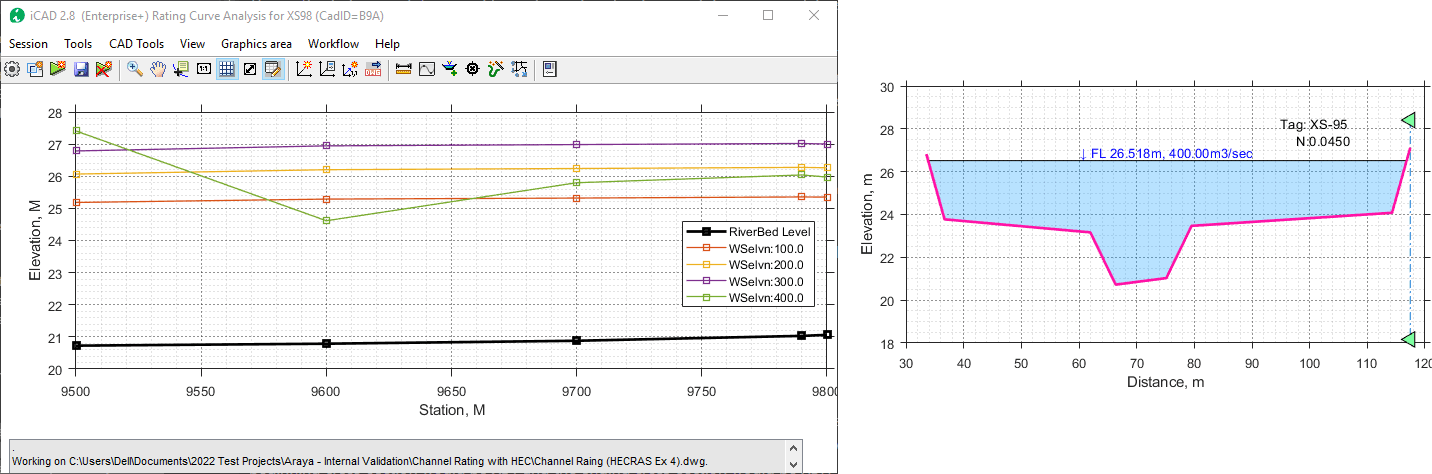Click the data cursor tool icon

point(181,69)
